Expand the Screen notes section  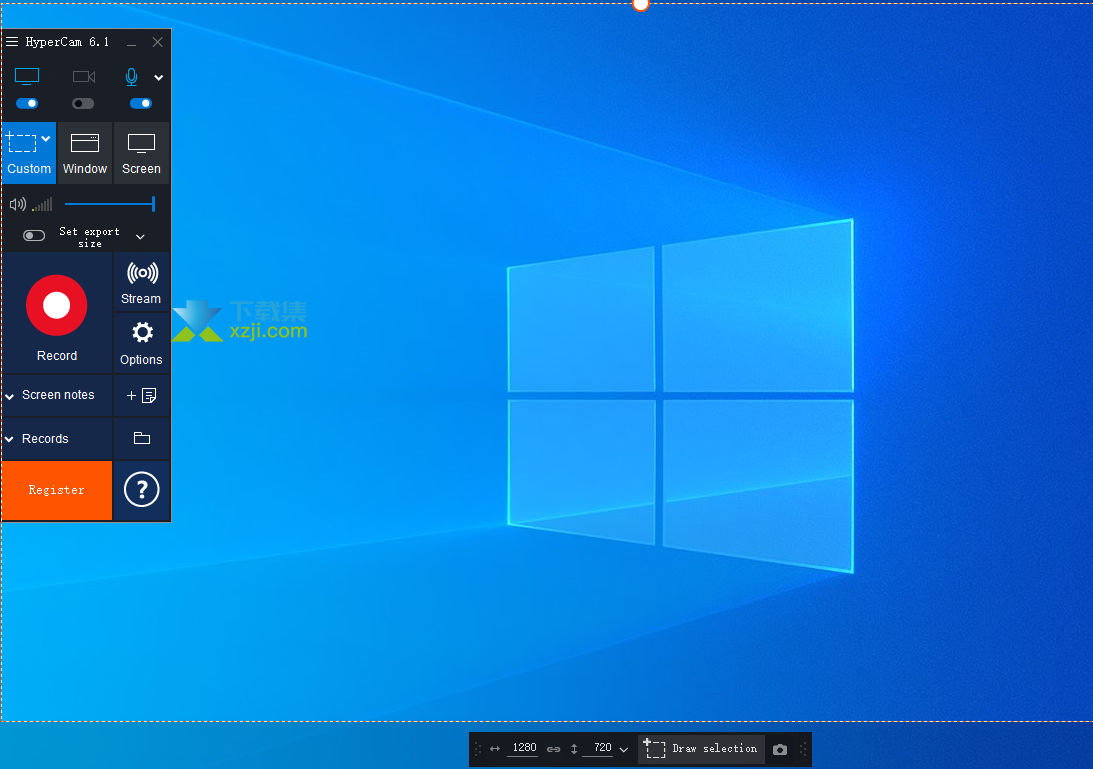(57, 395)
